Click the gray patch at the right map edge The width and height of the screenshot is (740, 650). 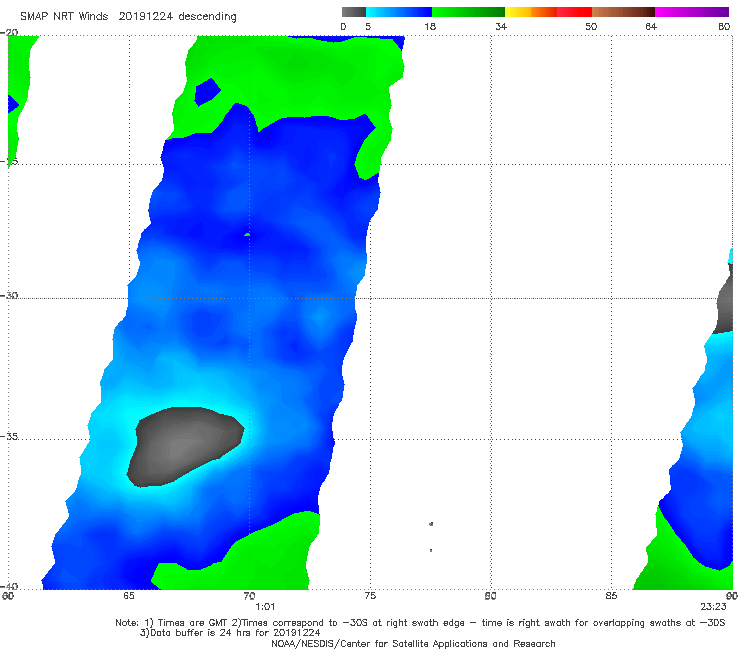[724, 300]
